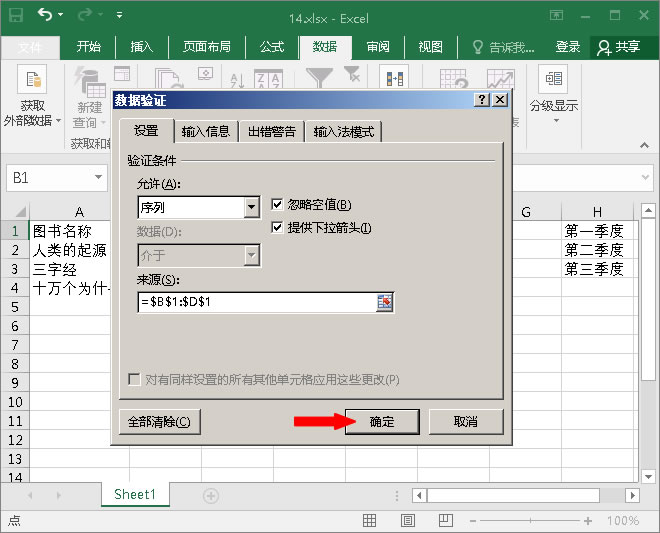Open the Input Message (输入信息) tab
Screen dimensions: 660x533
point(206,132)
